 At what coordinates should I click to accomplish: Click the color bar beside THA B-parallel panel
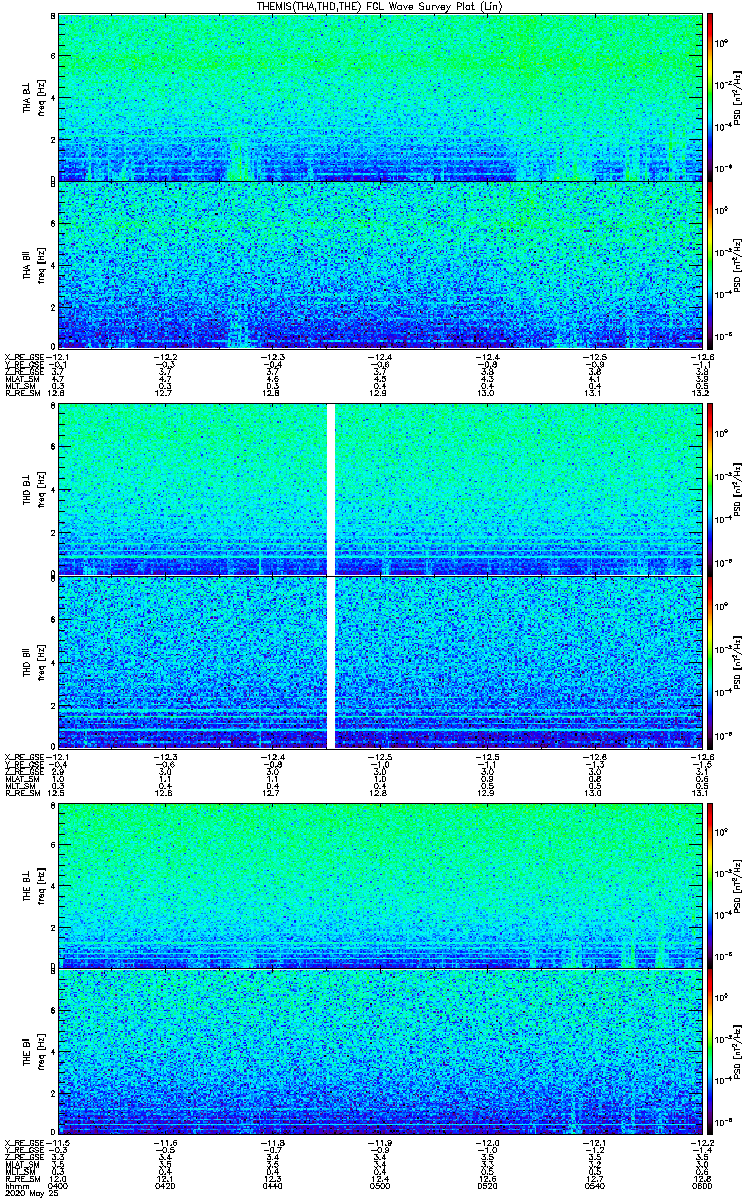pyautogui.click(x=710, y=264)
